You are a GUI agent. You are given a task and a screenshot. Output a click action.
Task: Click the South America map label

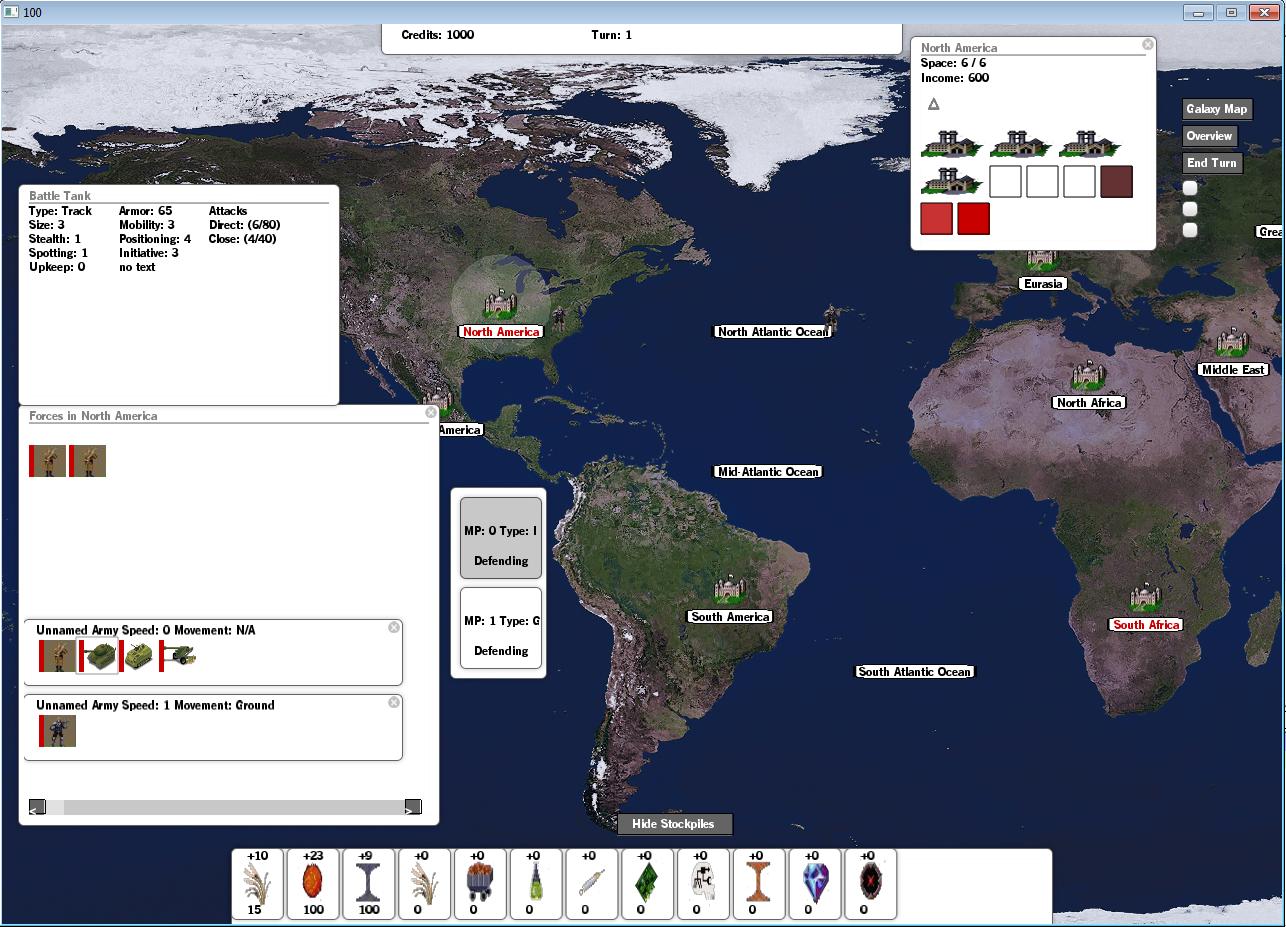(730, 617)
